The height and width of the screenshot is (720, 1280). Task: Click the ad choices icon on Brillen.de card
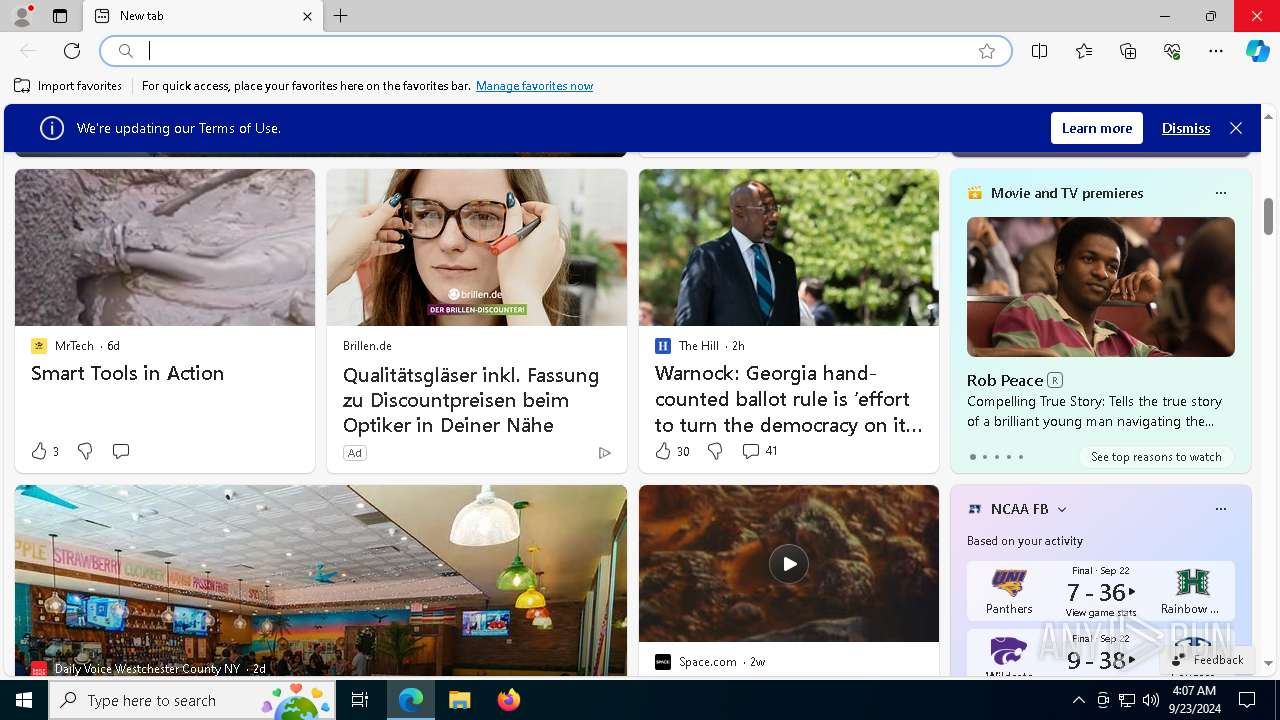click(604, 453)
